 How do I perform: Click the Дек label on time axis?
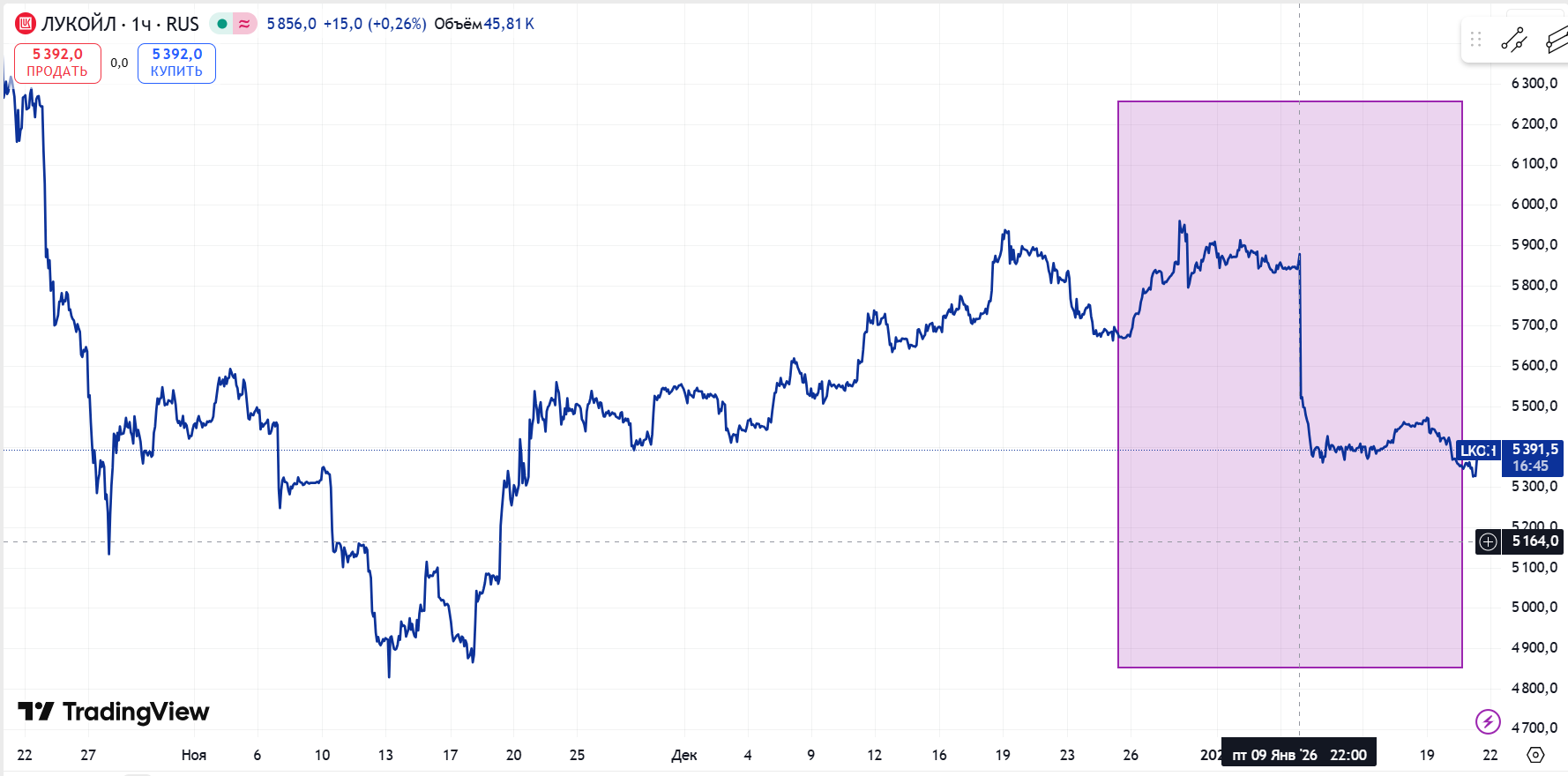point(683,755)
